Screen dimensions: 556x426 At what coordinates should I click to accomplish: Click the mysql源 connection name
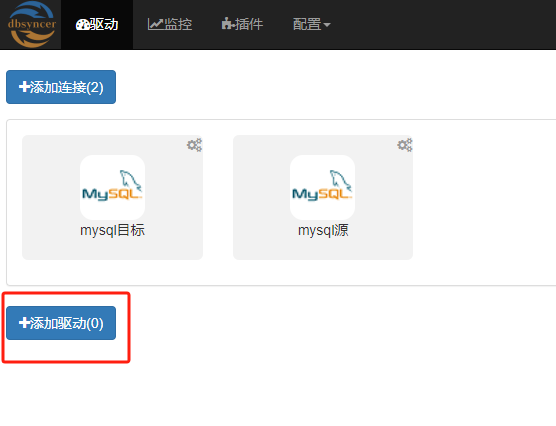(323, 230)
